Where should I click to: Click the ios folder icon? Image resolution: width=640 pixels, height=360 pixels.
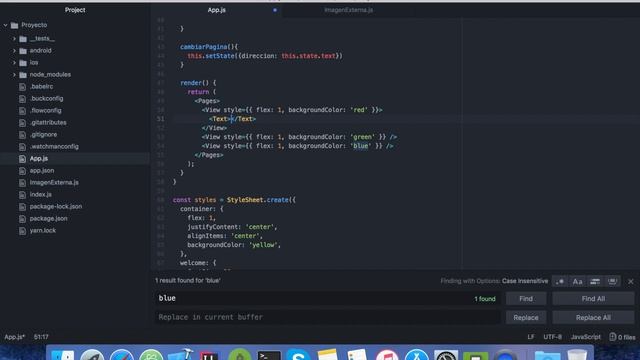point(23,63)
